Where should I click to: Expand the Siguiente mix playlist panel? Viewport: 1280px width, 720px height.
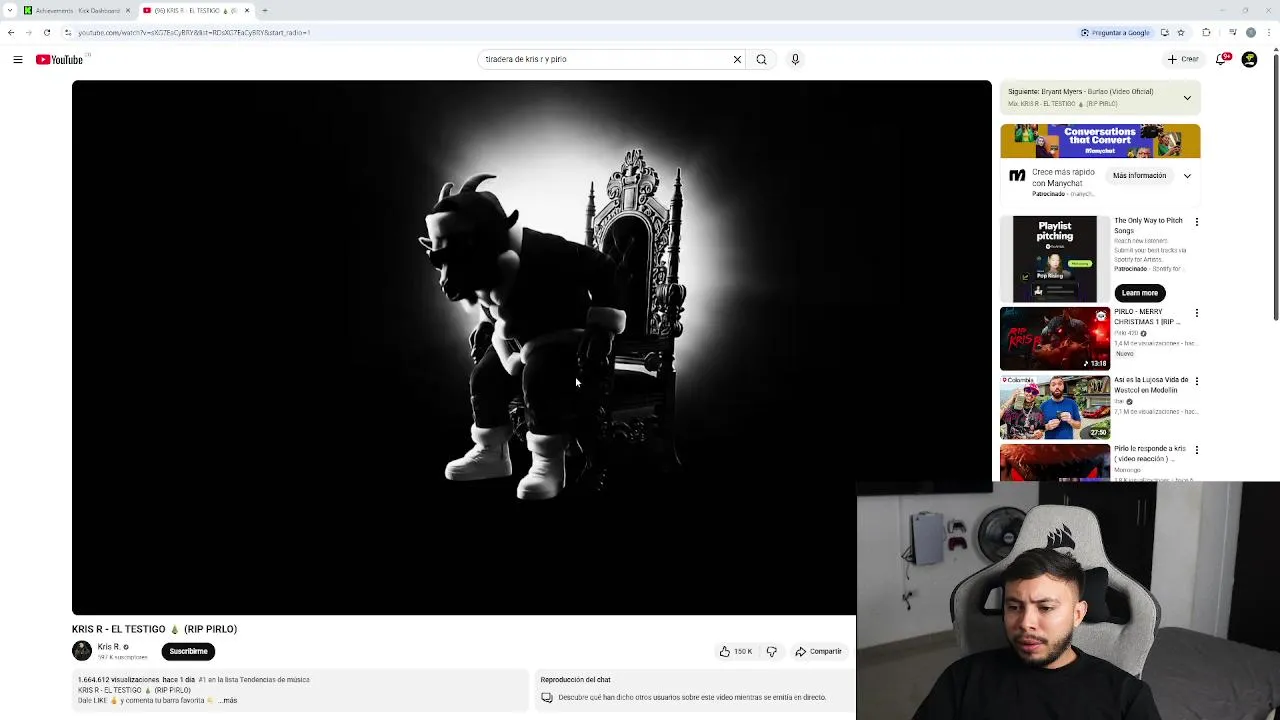[x=1187, y=98]
